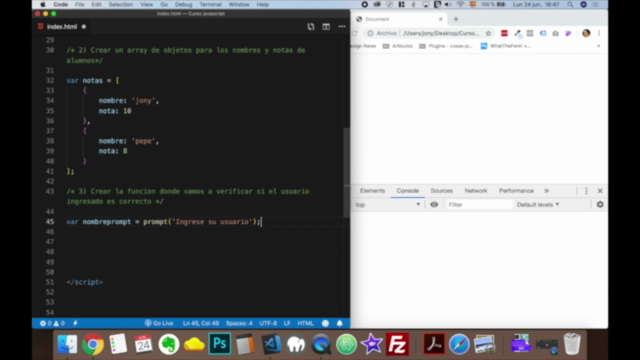
Task: Open Spotlight search in menu bar
Action: click(x=570, y=4)
